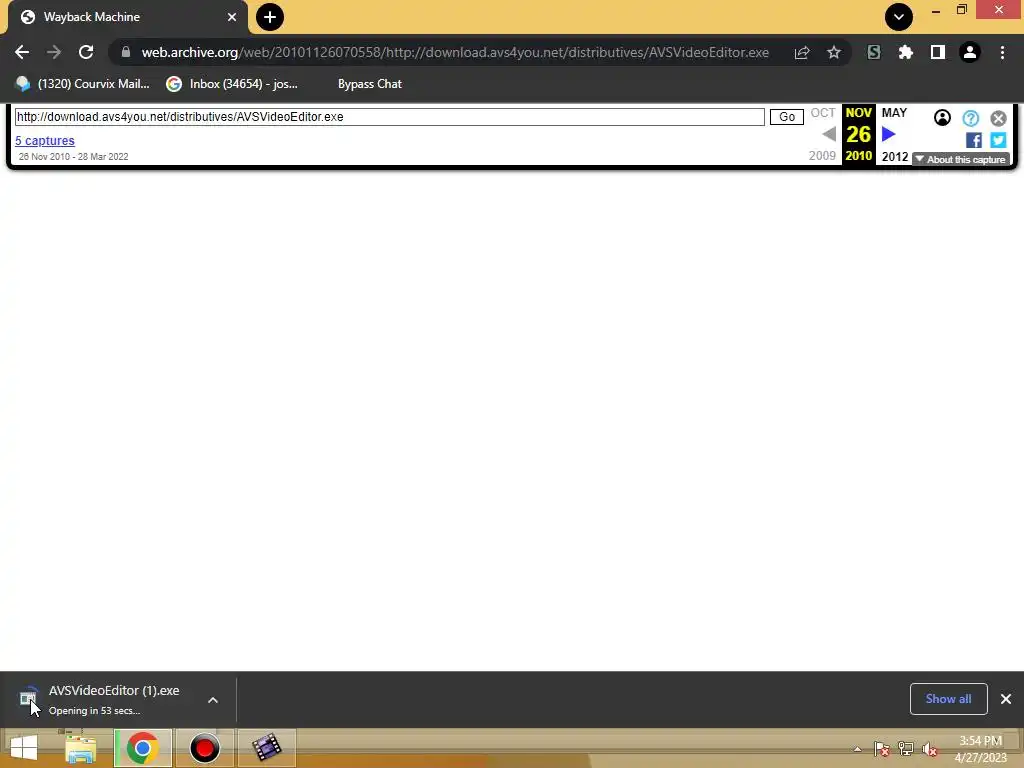Viewport: 1024px width, 768px height.
Task: Open the network tray icon
Action: pyautogui.click(x=906, y=749)
